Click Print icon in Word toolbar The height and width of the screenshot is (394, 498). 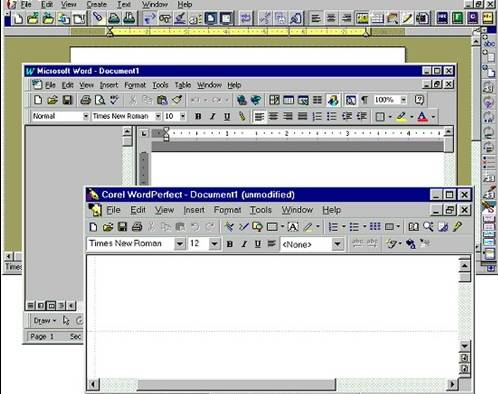tap(85, 100)
